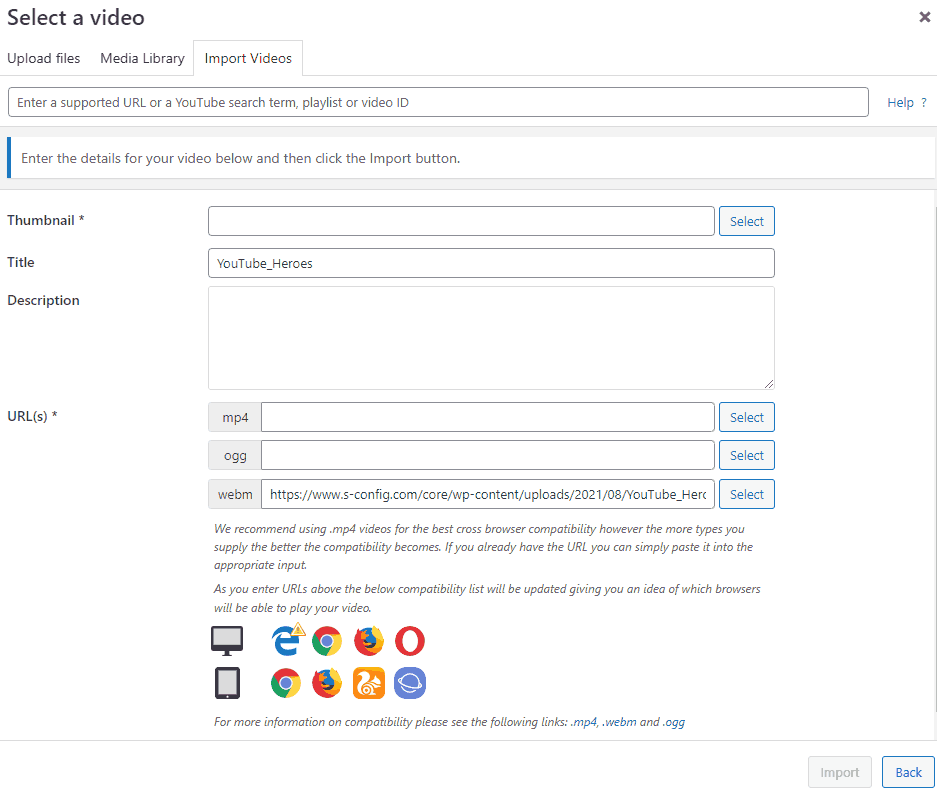Open the .ogg compatibility link
This screenshot has height=790, width=937.
click(673, 722)
